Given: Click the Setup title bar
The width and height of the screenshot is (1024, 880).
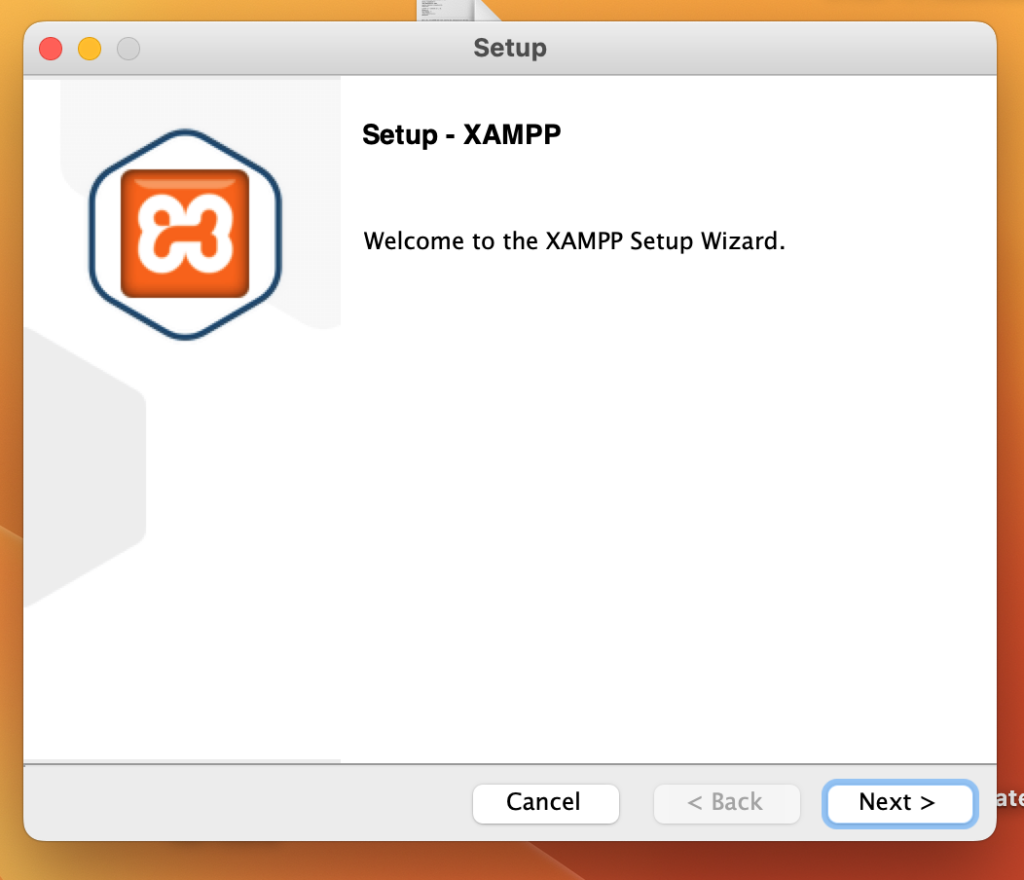Looking at the screenshot, I should 510,47.
